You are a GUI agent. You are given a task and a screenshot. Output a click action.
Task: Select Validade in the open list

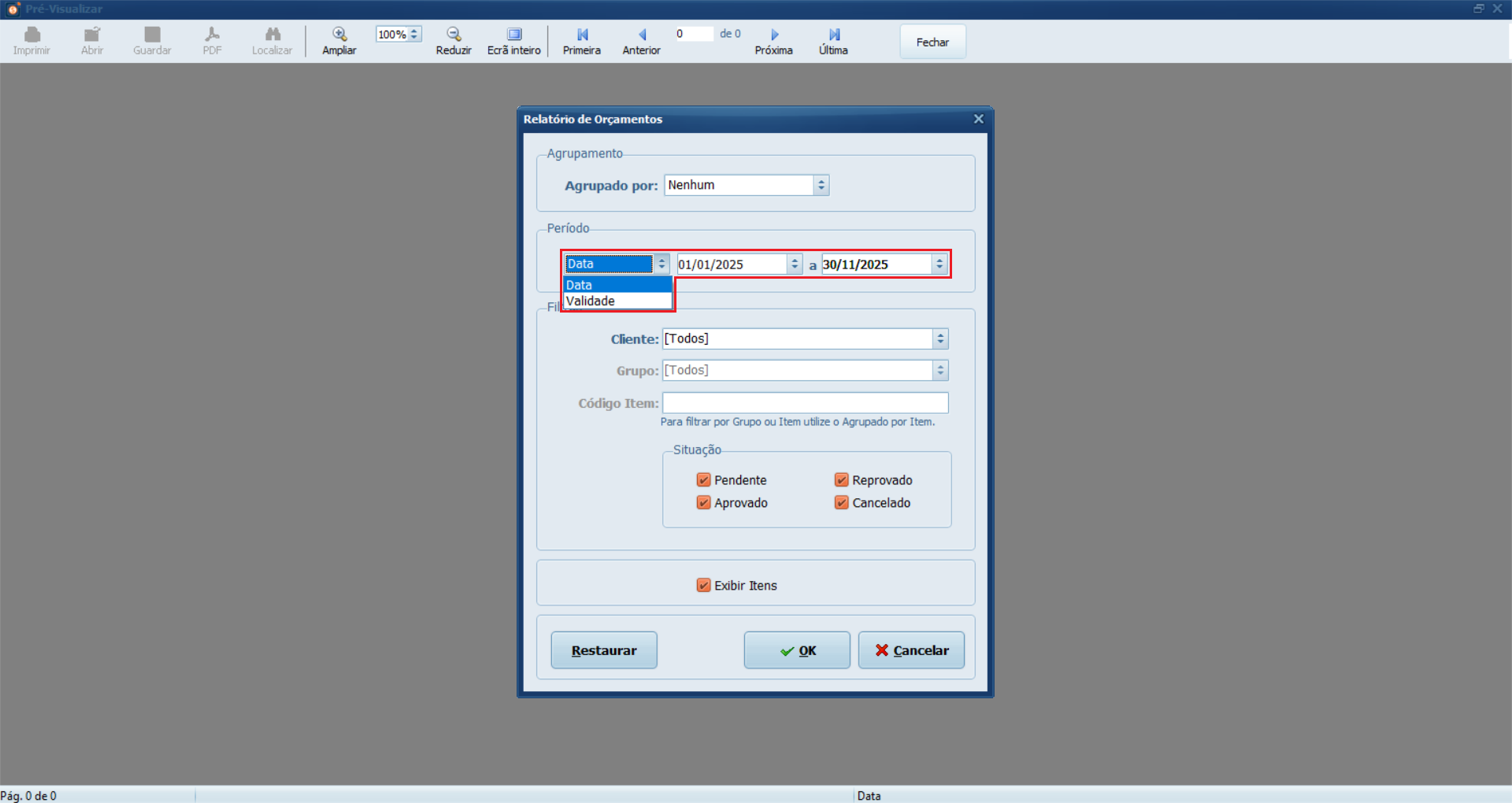591,302
